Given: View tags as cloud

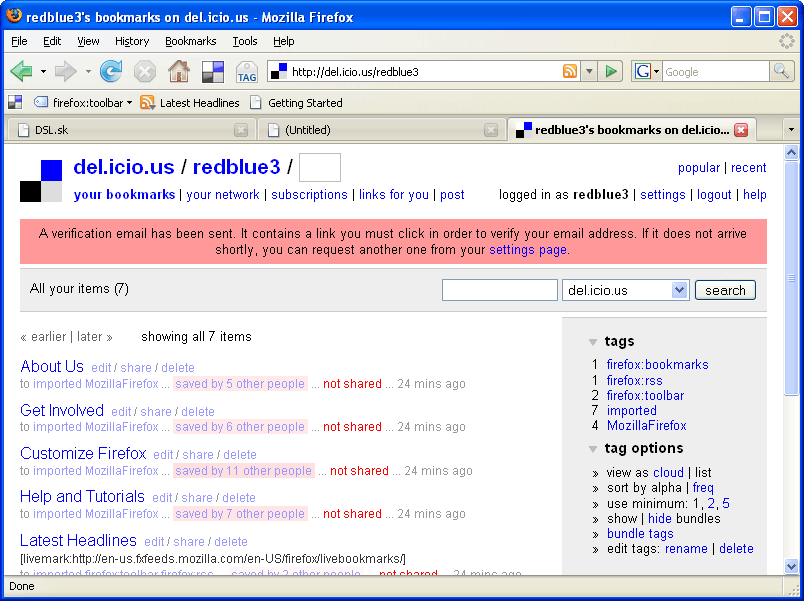Looking at the screenshot, I should pos(668,472).
